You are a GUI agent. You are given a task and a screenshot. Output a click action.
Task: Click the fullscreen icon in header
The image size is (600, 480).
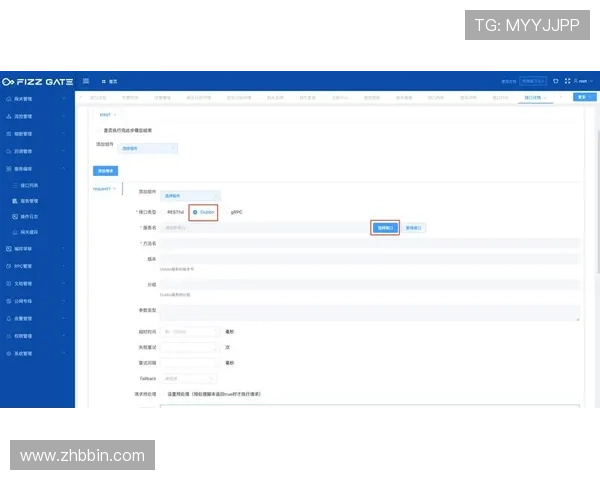pos(566,81)
